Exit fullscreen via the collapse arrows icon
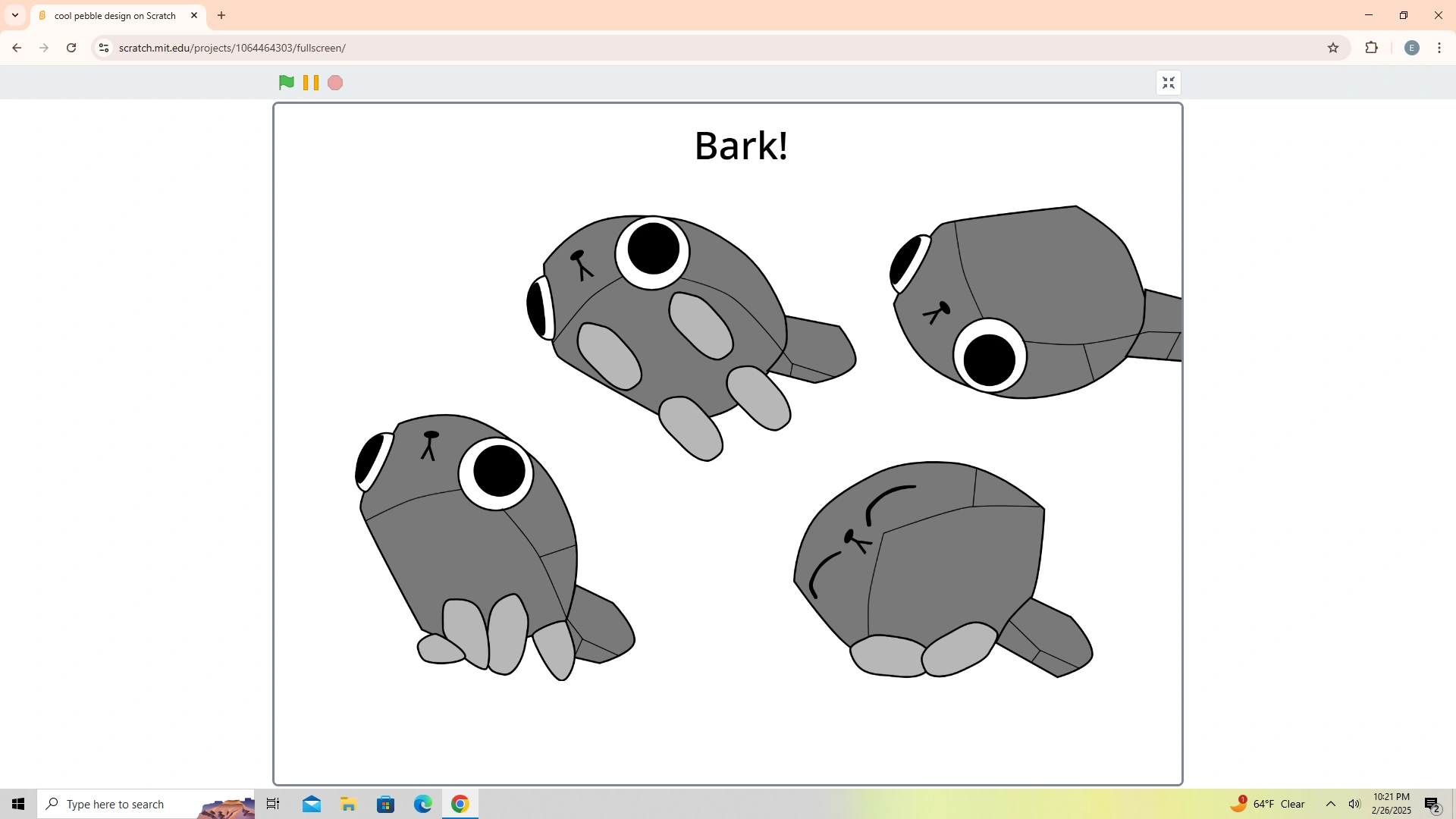Image resolution: width=1456 pixels, height=819 pixels. [x=1168, y=82]
